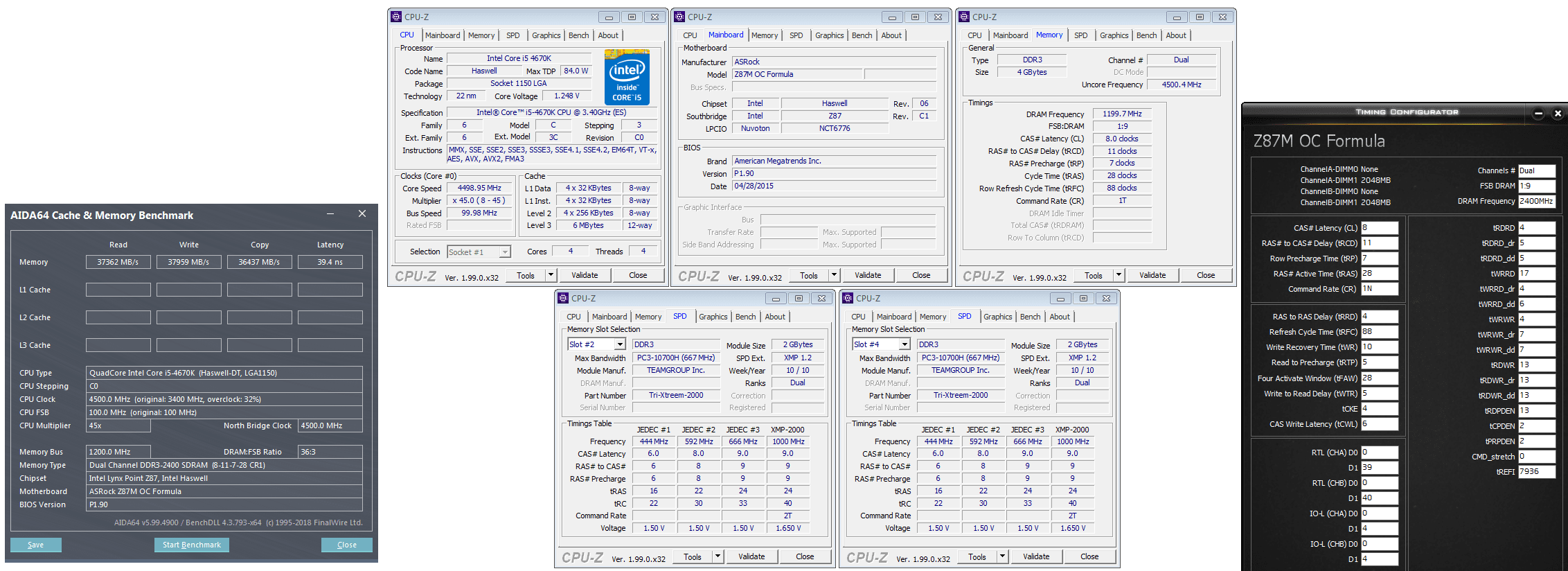The height and width of the screenshot is (571, 1568).
Task: Click the BIOS date value 04/28/2015
Action: coord(834,186)
